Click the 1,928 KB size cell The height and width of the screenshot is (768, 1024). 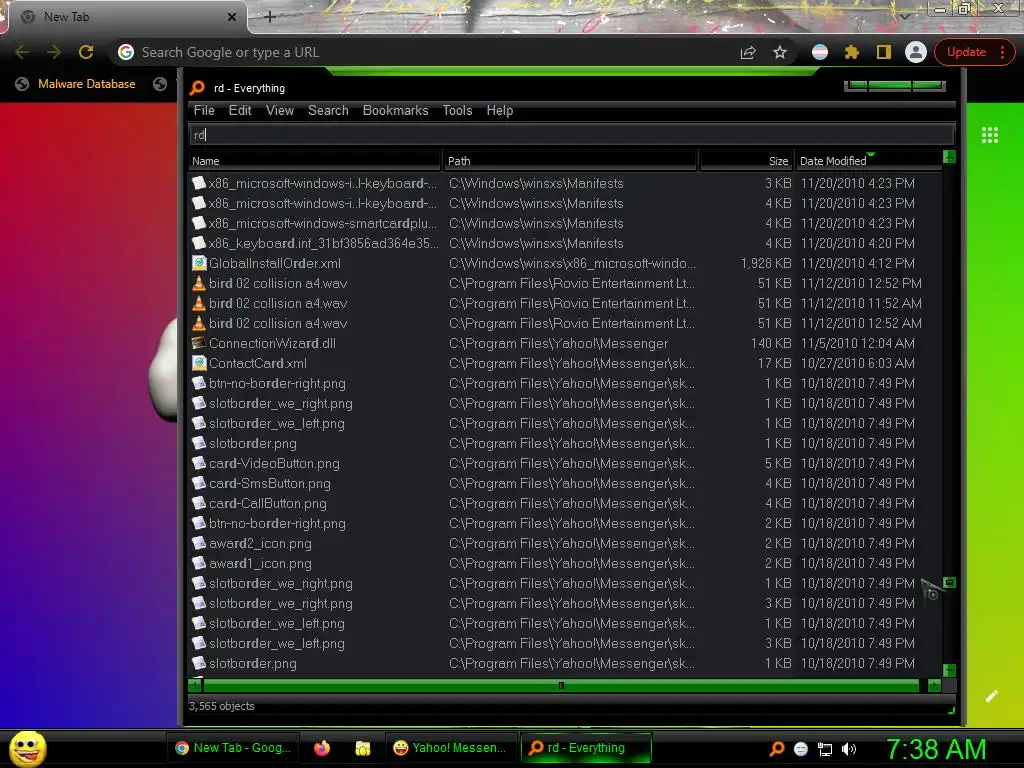(765, 263)
